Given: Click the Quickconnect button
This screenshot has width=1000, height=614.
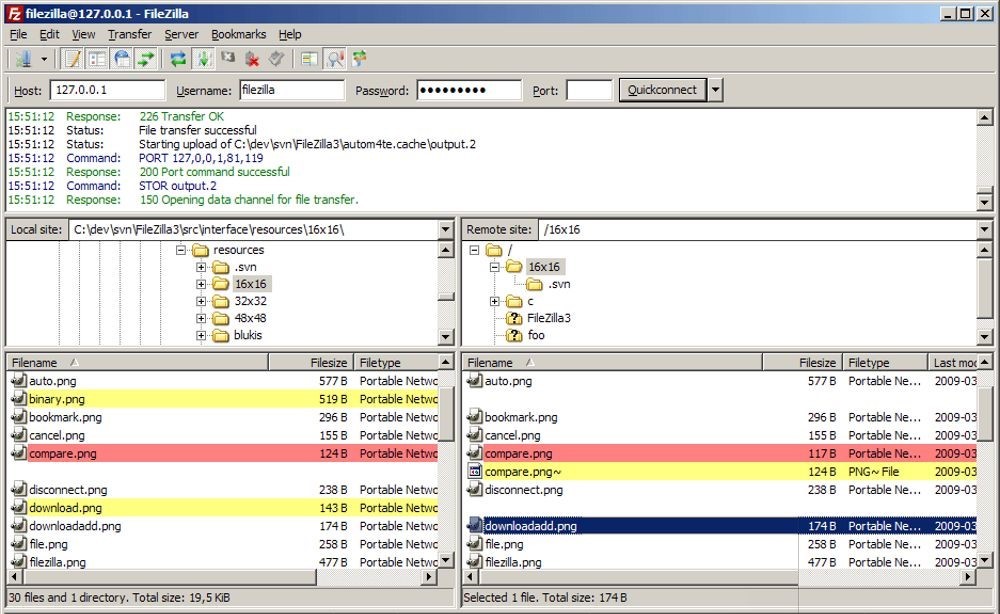Looking at the screenshot, I should click(662, 90).
